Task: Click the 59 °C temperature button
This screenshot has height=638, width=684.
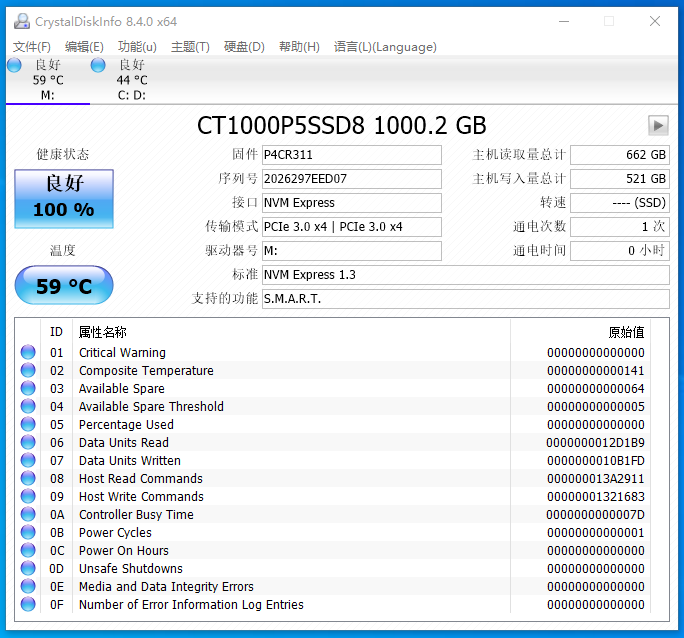Action: tap(64, 286)
